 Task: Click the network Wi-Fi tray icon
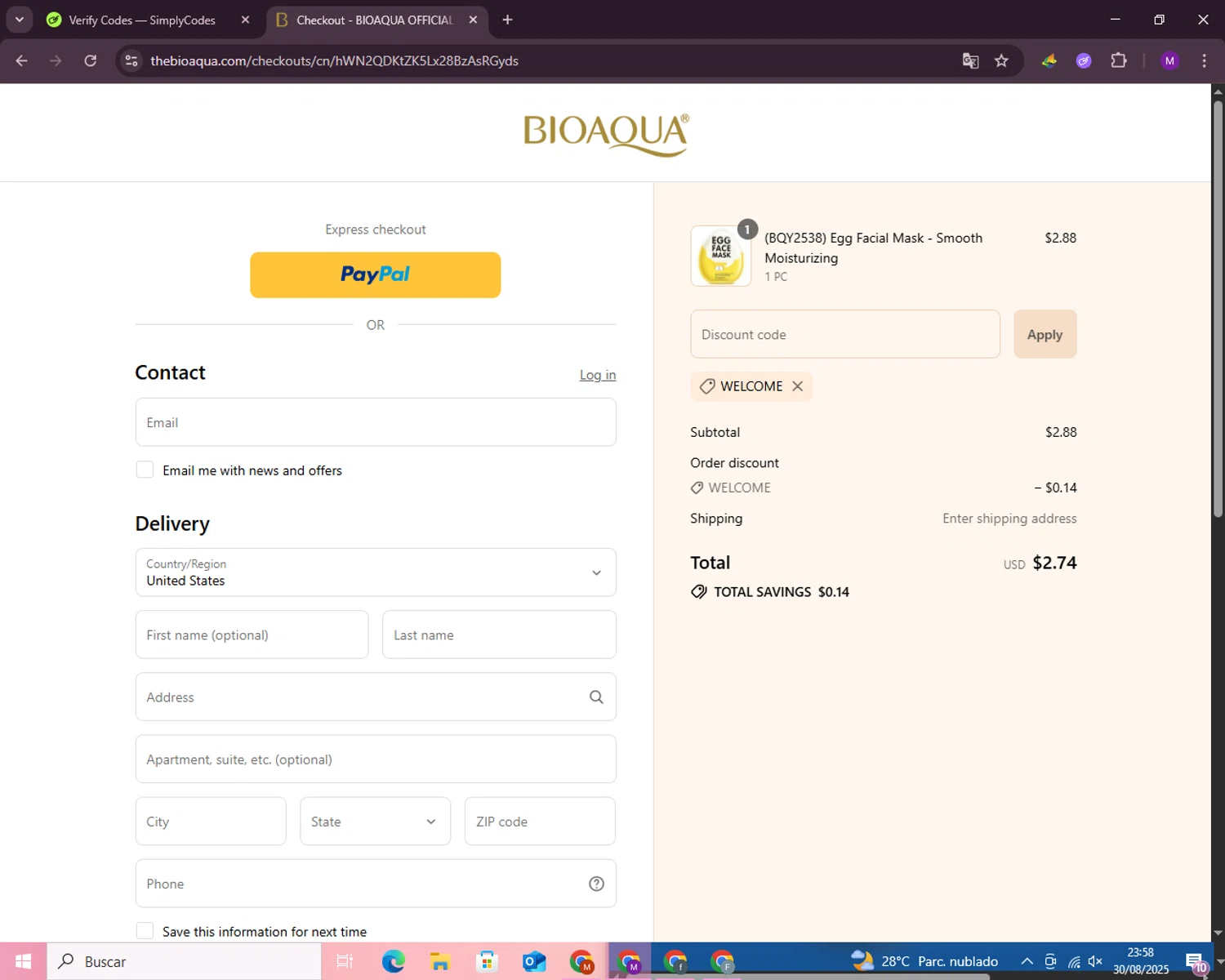[1074, 961]
